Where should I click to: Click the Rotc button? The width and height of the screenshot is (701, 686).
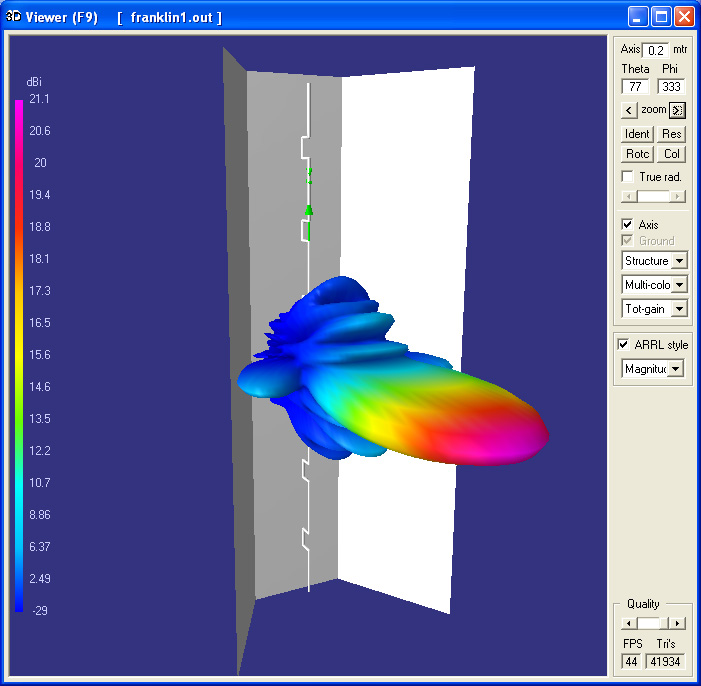pos(637,154)
